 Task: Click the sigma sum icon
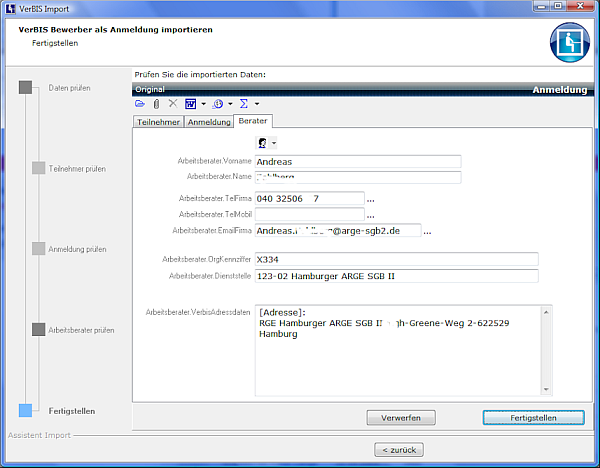[244, 103]
